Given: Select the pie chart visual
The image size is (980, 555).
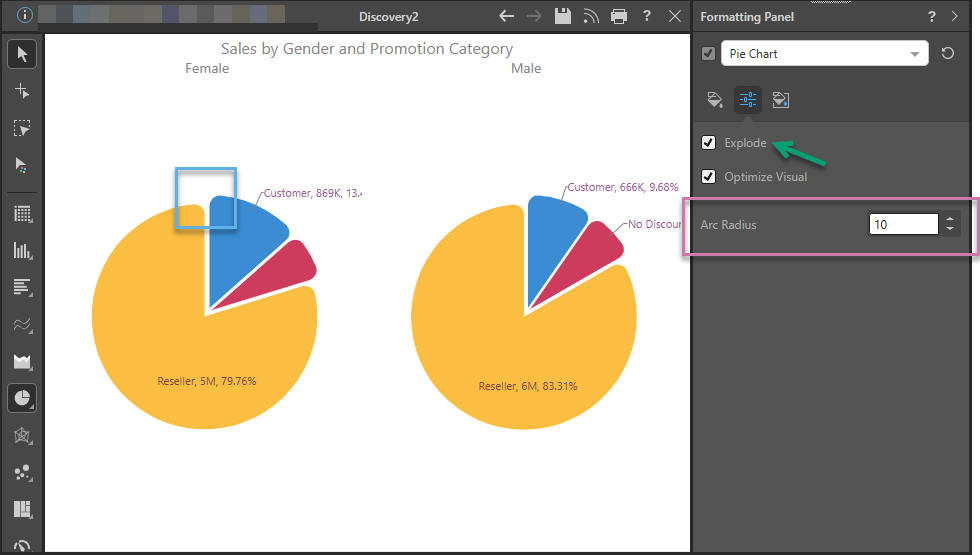Looking at the screenshot, I should (x=22, y=398).
